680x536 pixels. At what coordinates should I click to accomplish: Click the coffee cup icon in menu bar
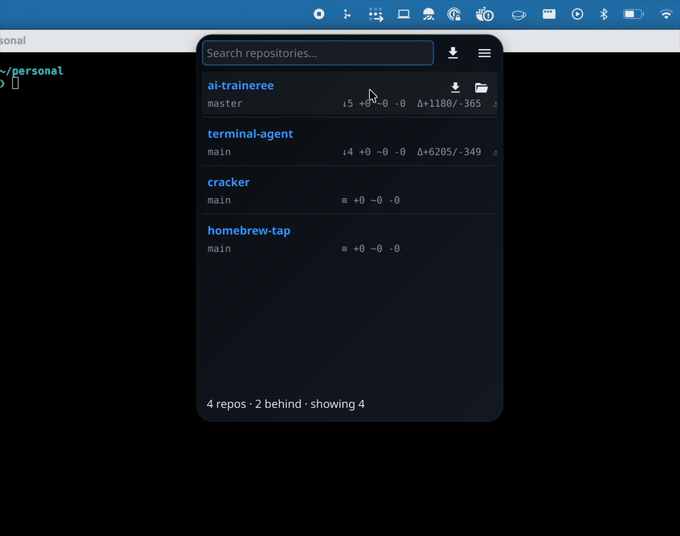click(x=519, y=16)
